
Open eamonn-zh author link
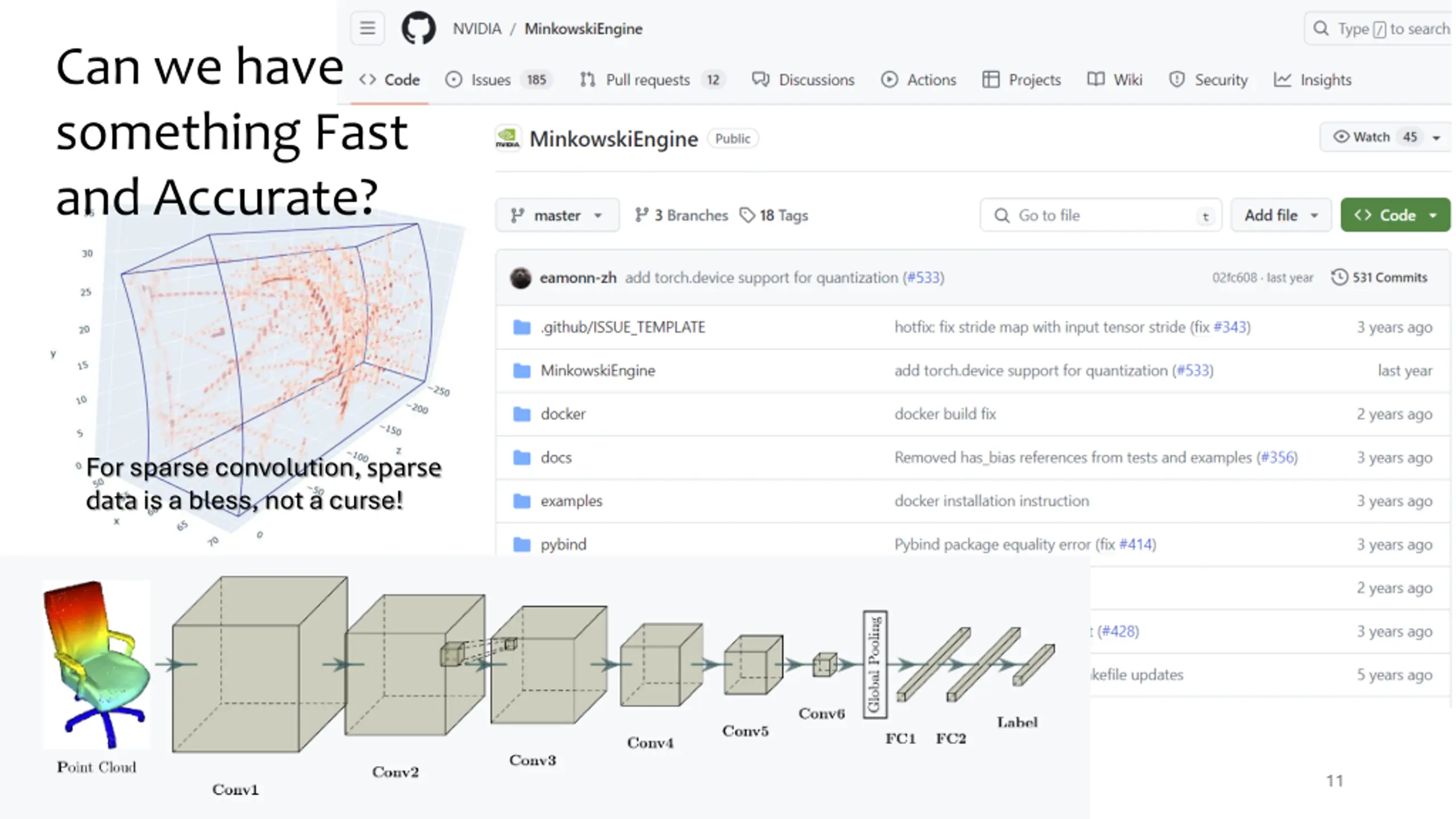tap(578, 278)
